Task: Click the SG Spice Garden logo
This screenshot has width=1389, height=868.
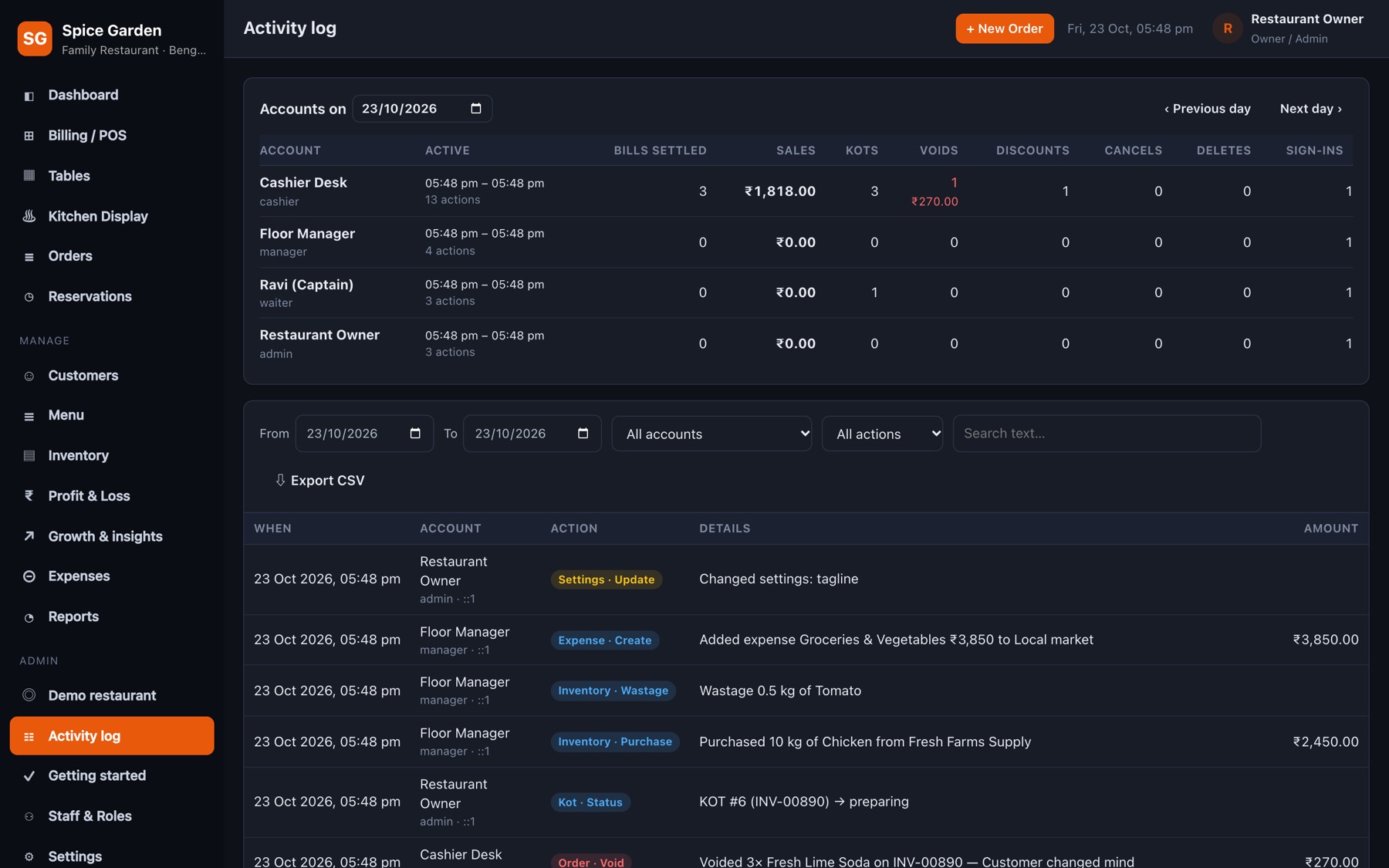Action: (x=35, y=39)
